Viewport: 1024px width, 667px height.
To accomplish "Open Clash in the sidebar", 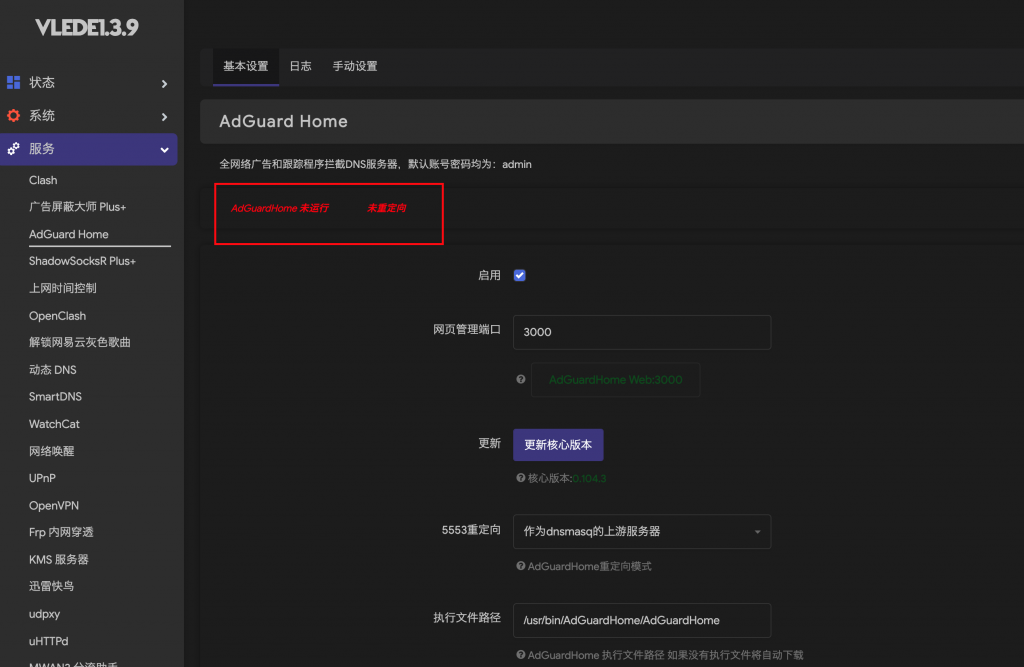I will point(43,180).
